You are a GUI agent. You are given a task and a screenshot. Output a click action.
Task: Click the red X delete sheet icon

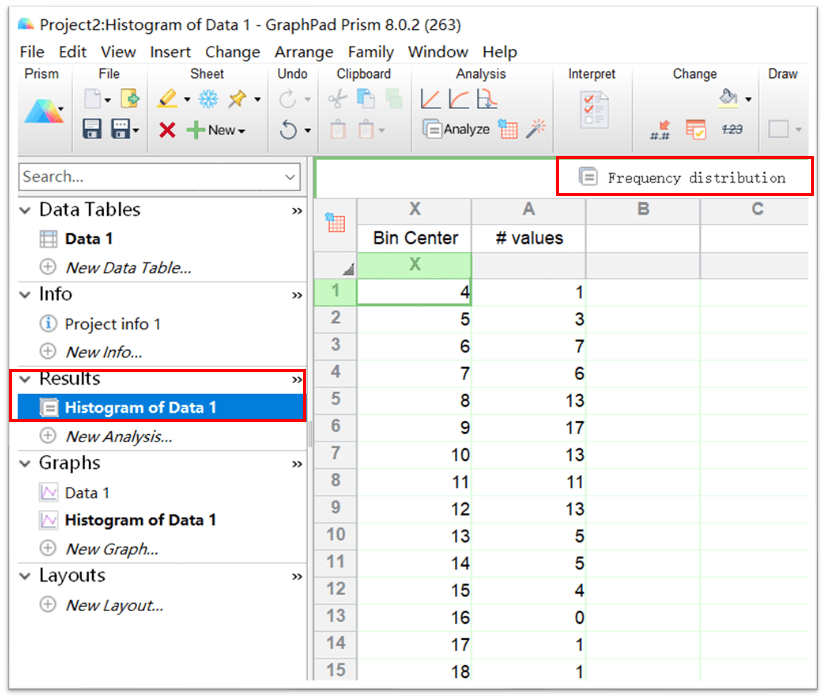pos(167,129)
